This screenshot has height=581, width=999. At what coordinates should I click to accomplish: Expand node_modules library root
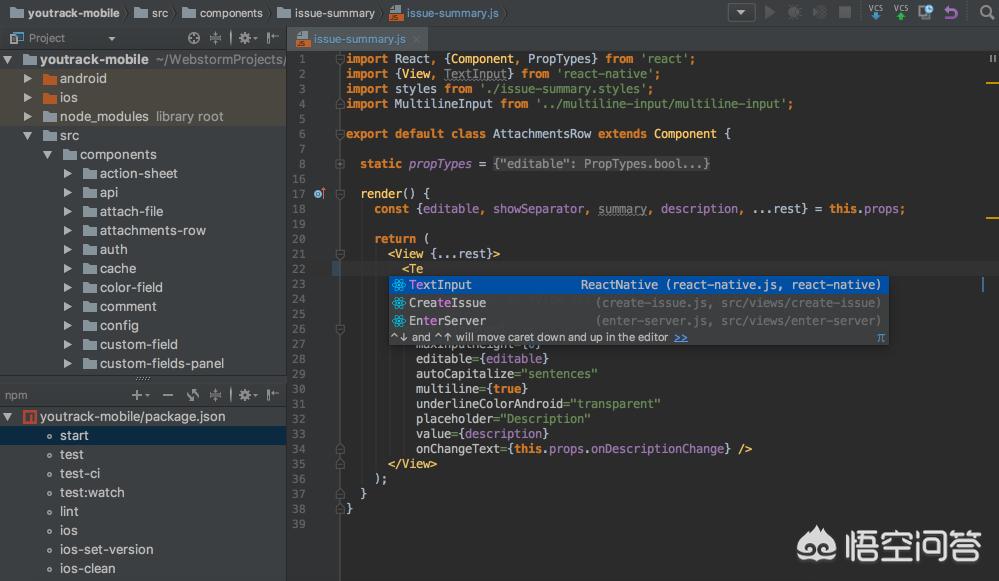point(27,117)
